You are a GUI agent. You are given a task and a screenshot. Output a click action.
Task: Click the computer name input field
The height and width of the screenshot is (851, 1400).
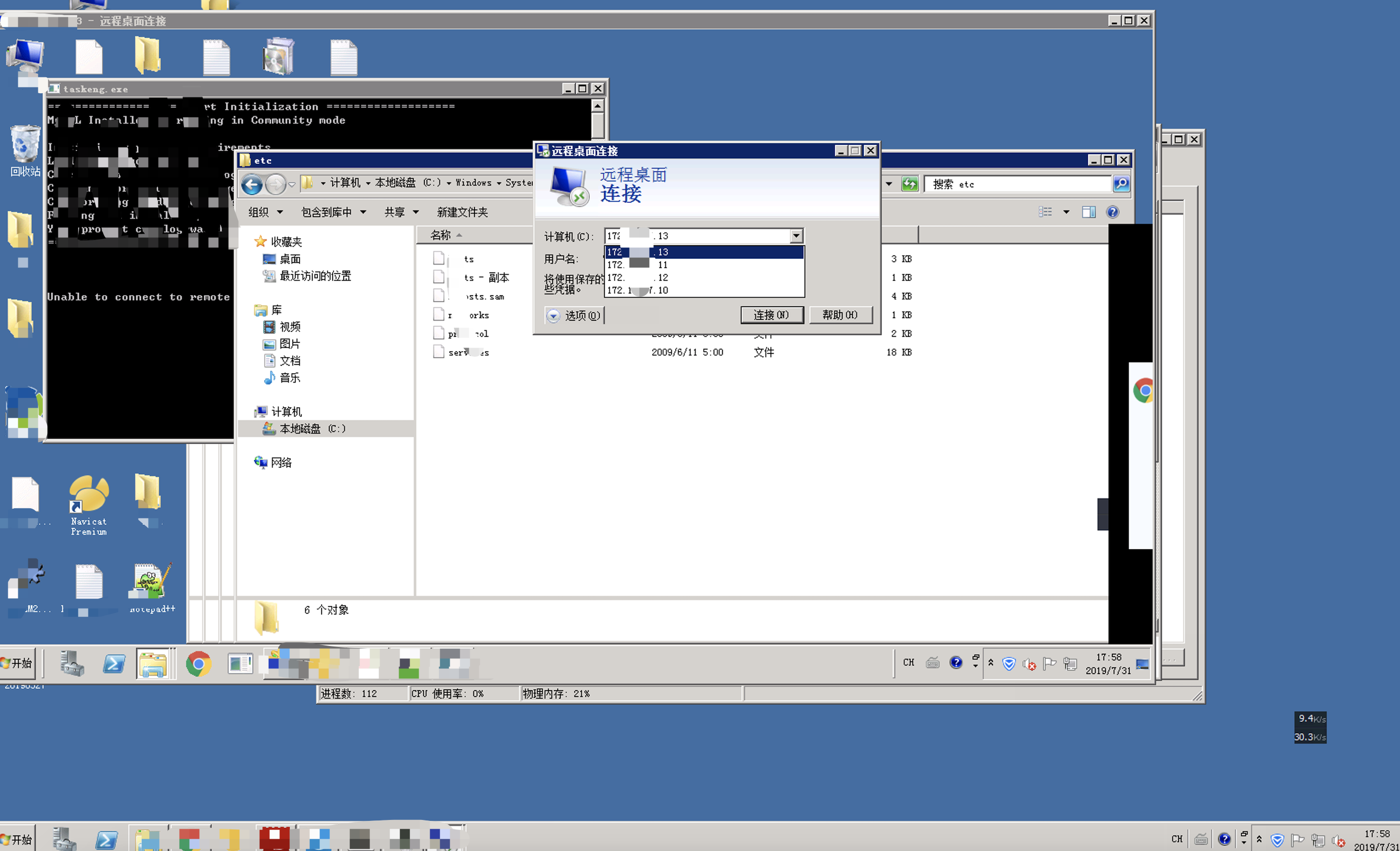697,236
